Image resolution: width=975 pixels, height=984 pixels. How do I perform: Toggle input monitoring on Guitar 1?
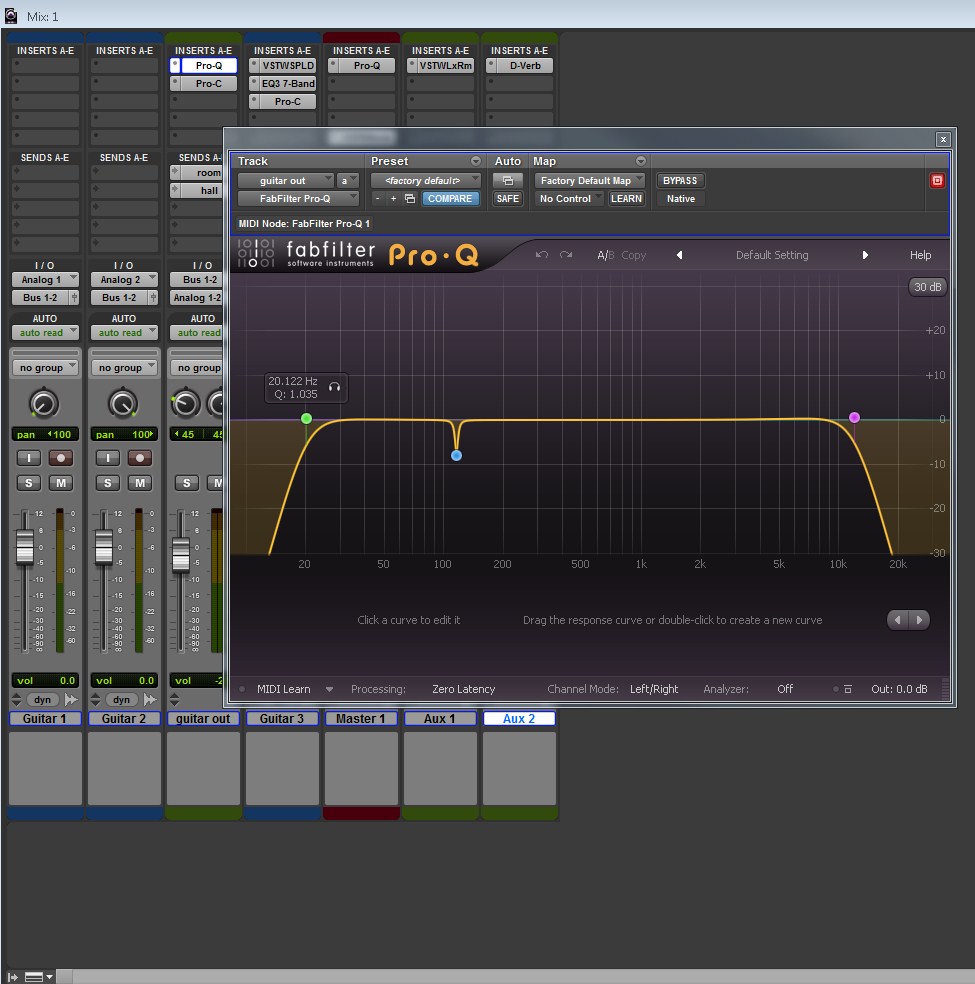point(28,458)
